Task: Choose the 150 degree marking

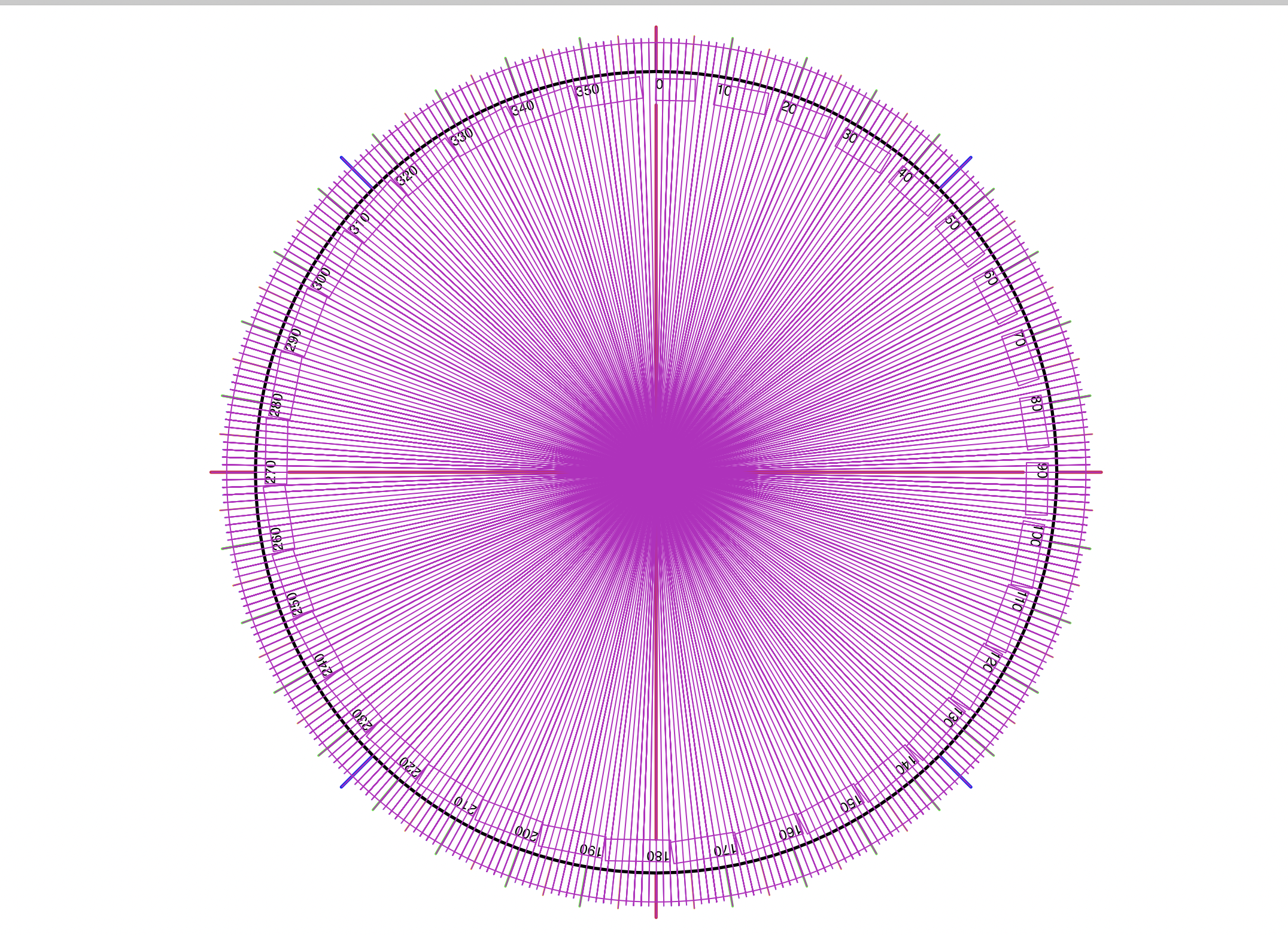Action: (x=850, y=804)
